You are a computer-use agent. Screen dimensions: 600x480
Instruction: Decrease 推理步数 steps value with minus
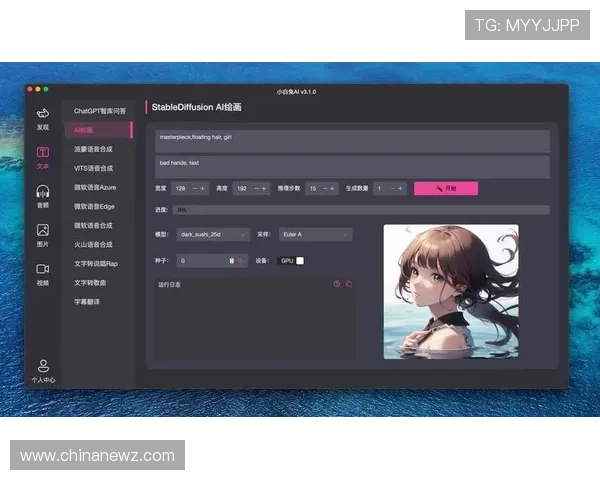[x=325, y=188]
